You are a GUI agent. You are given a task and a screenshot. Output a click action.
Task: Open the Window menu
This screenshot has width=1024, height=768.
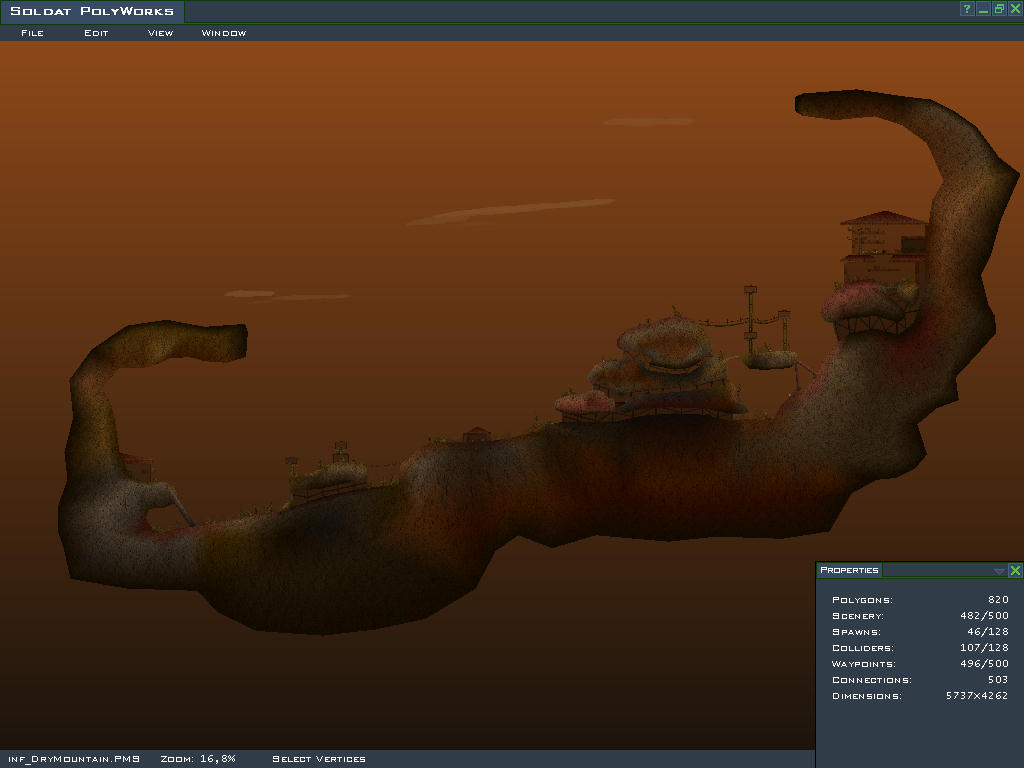224,33
